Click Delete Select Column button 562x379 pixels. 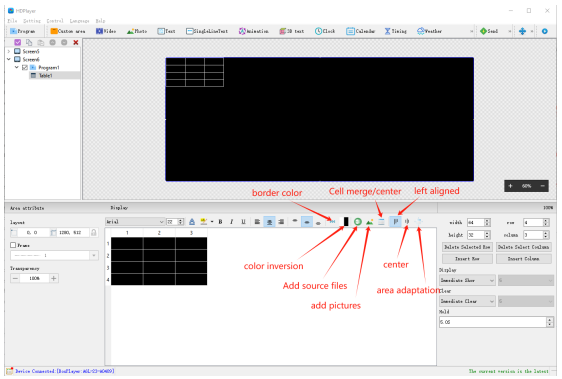click(x=524, y=247)
